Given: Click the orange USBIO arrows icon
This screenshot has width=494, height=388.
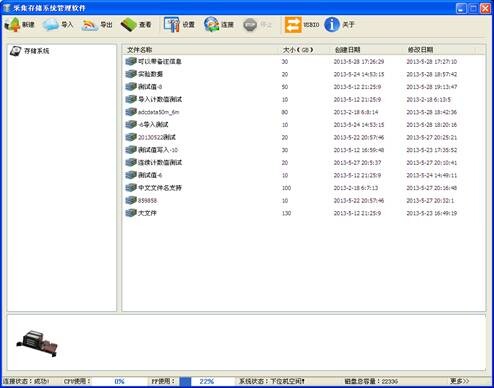Looking at the screenshot, I should tap(293, 25).
